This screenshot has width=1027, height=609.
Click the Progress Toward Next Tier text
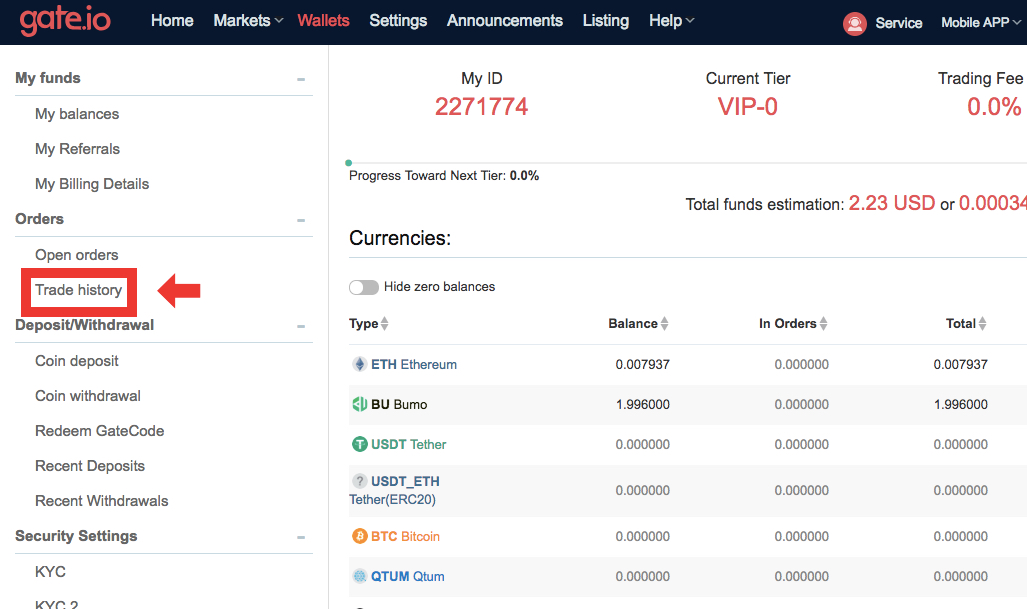(444, 175)
